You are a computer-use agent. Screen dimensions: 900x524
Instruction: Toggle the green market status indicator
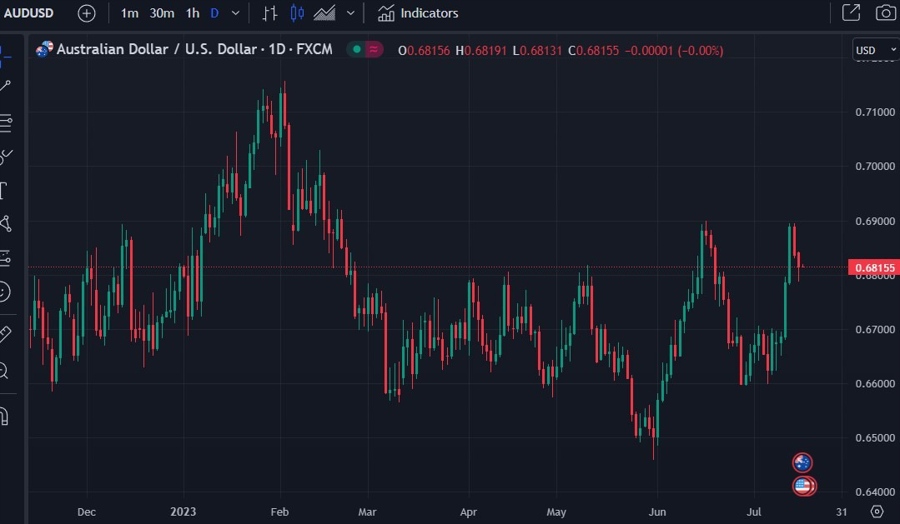pos(356,49)
